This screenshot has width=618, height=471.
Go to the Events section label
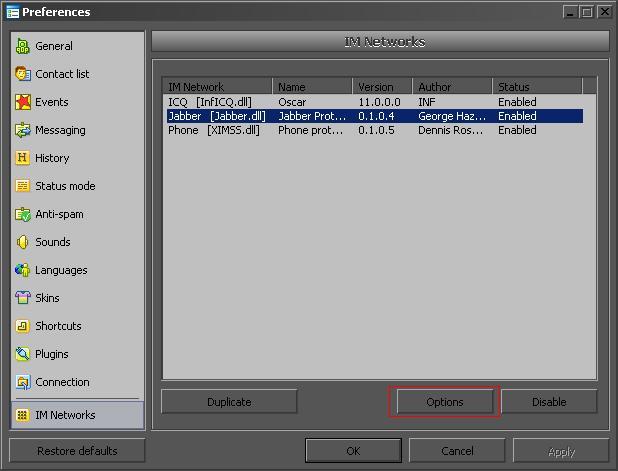(52, 102)
